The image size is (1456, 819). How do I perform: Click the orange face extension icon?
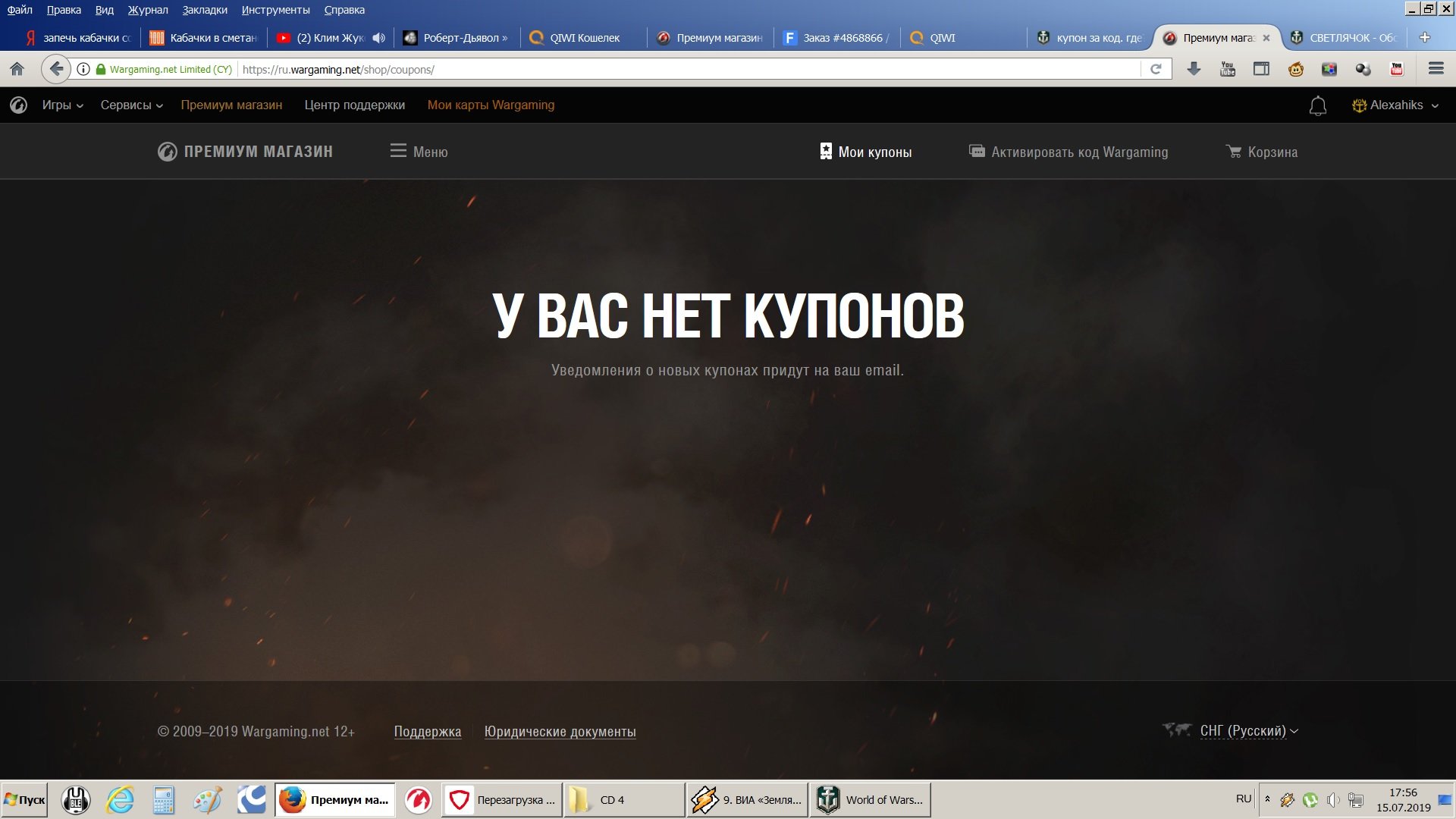pyautogui.click(x=1295, y=69)
